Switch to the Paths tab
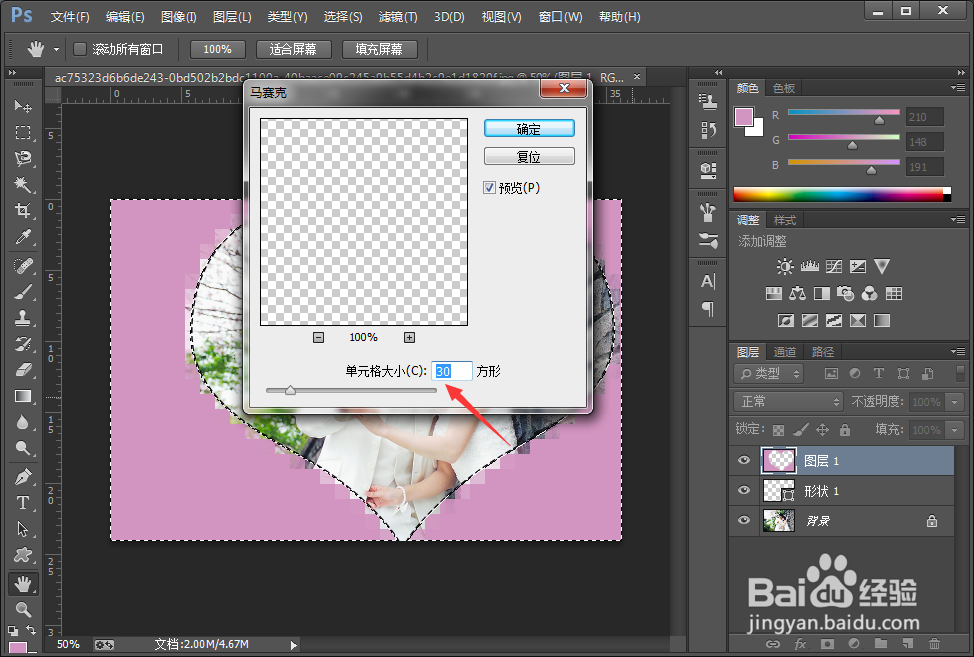This screenshot has height=657, width=974. click(x=823, y=352)
